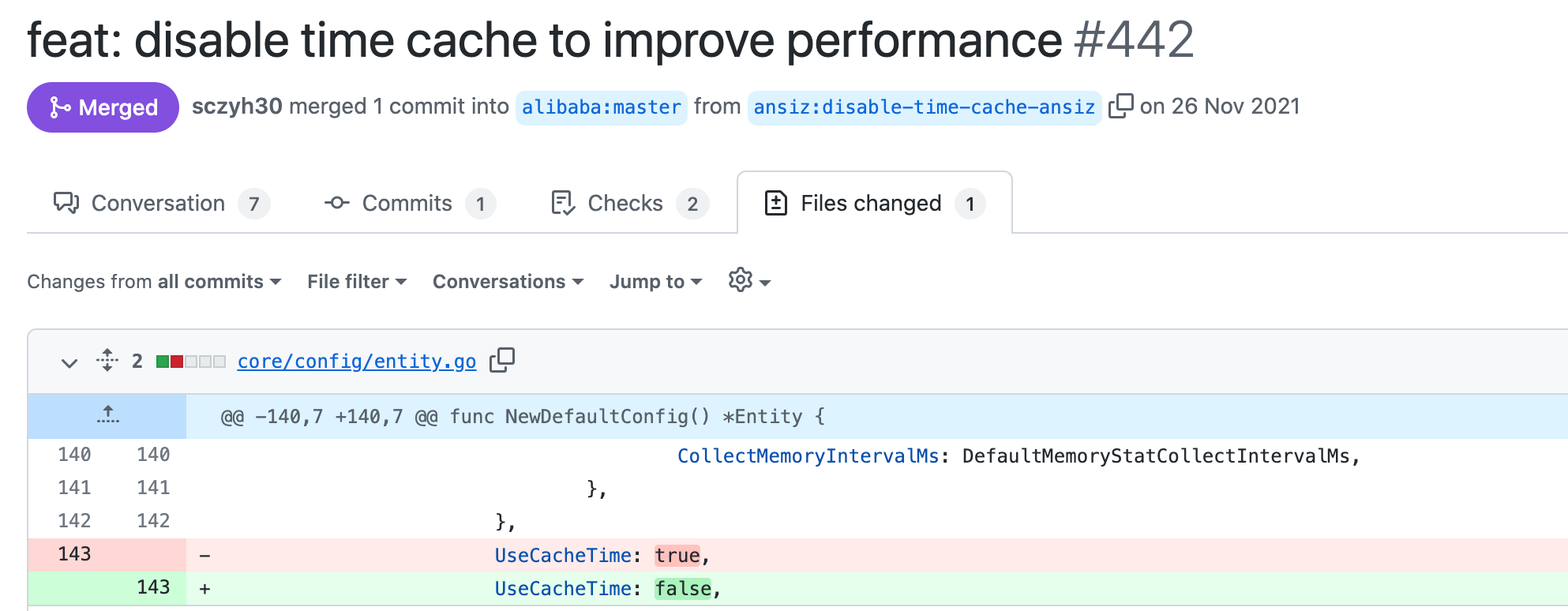Open the ansiz:disable-time-cache-ansiz branch link

924,107
